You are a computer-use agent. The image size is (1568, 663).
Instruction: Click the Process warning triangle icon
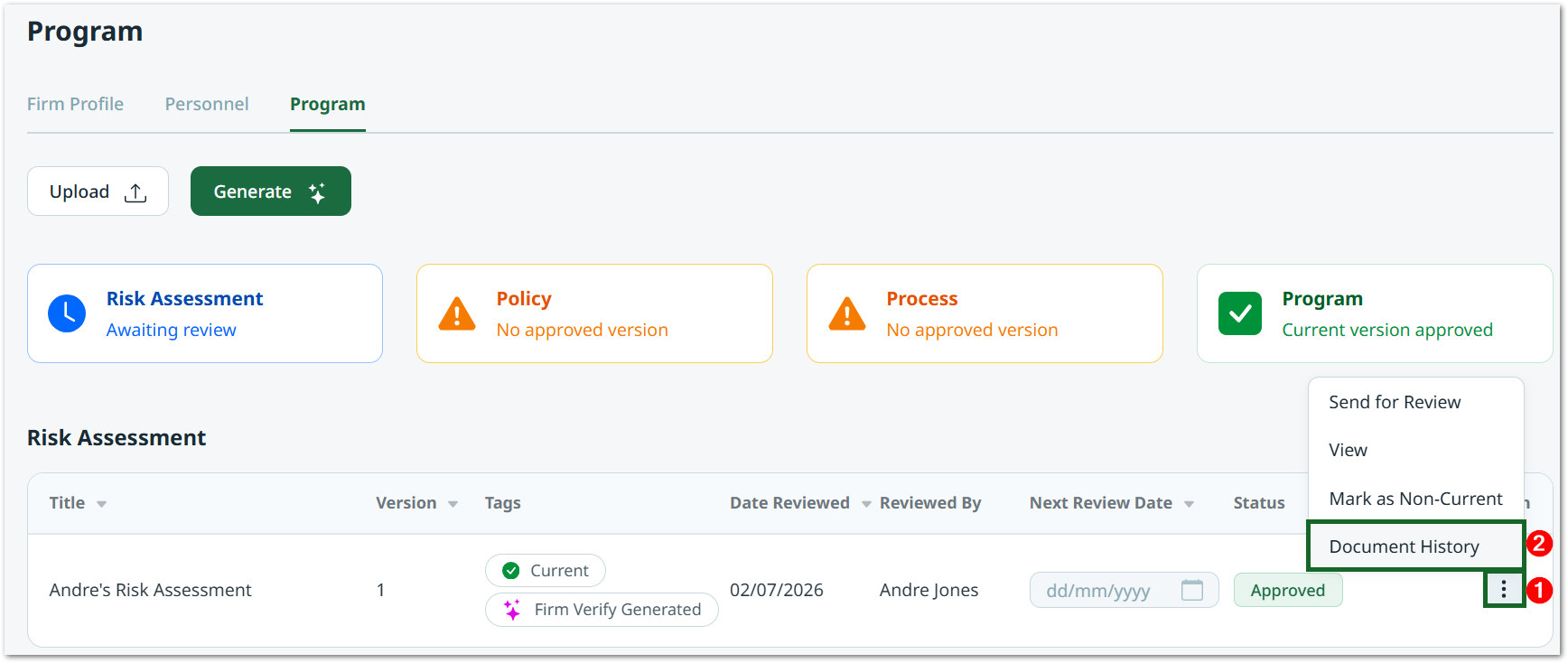[847, 313]
